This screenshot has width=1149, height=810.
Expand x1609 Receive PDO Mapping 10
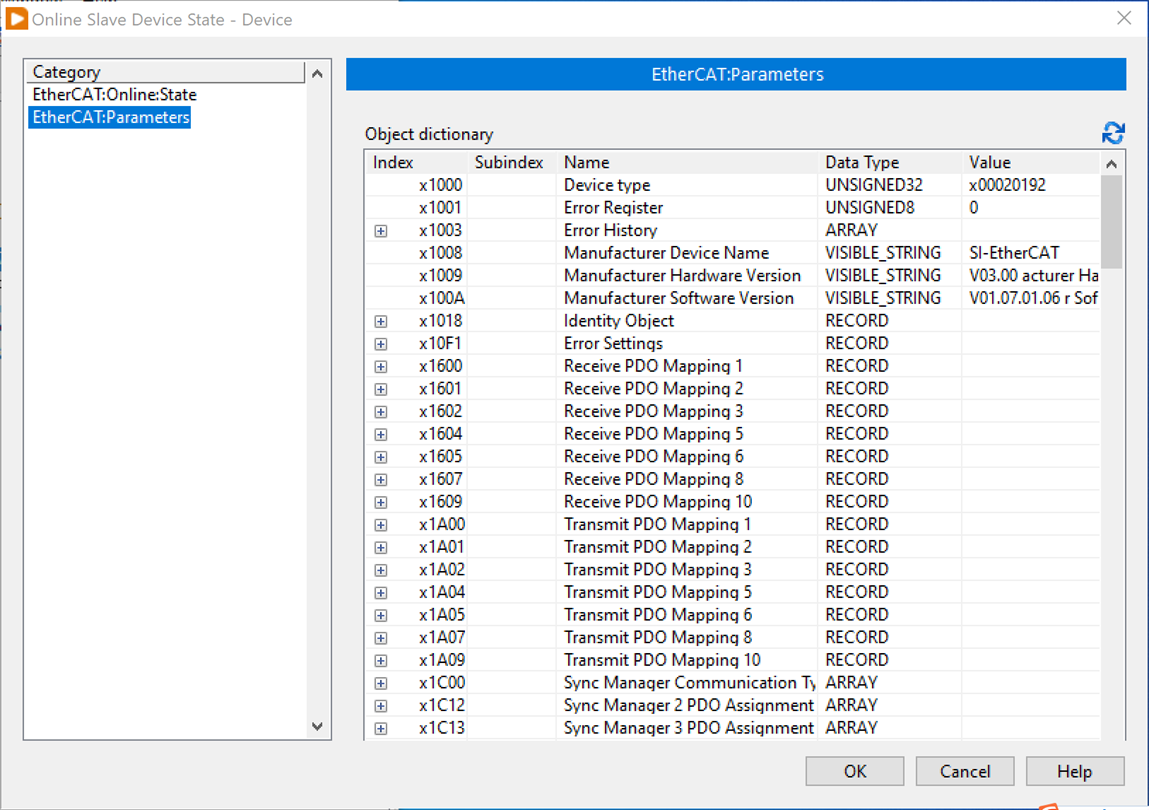[x=381, y=503]
